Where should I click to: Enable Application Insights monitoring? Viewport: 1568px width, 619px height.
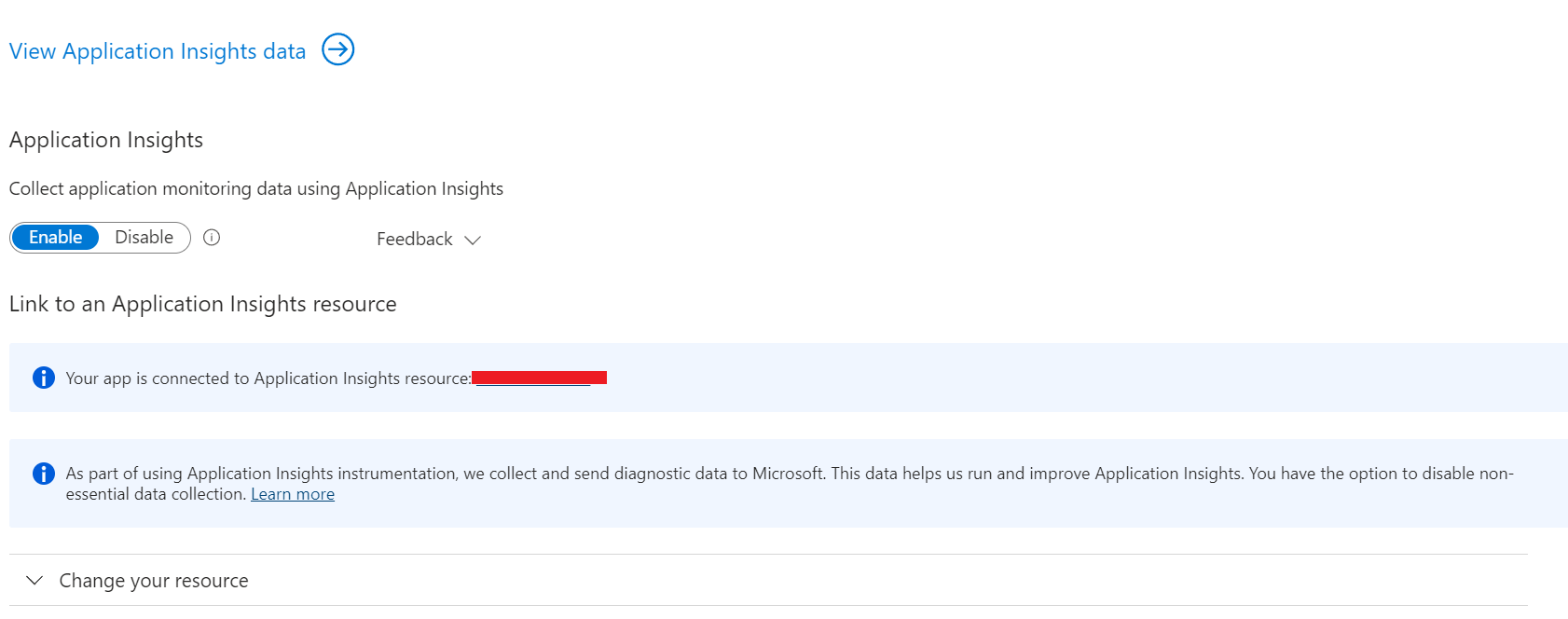[x=55, y=237]
